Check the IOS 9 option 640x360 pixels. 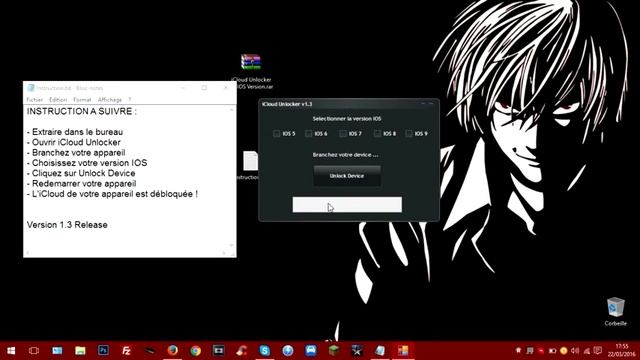tap(409, 133)
